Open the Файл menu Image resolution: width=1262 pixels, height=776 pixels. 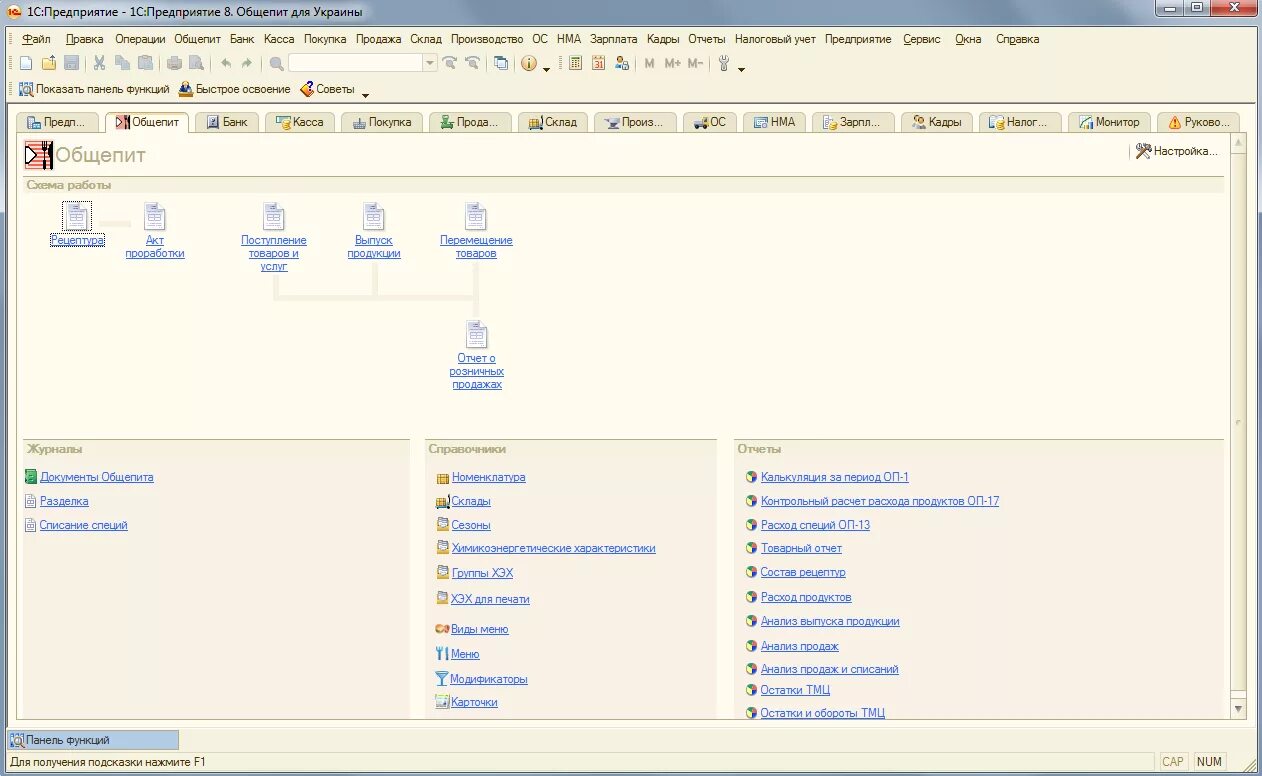click(x=36, y=39)
